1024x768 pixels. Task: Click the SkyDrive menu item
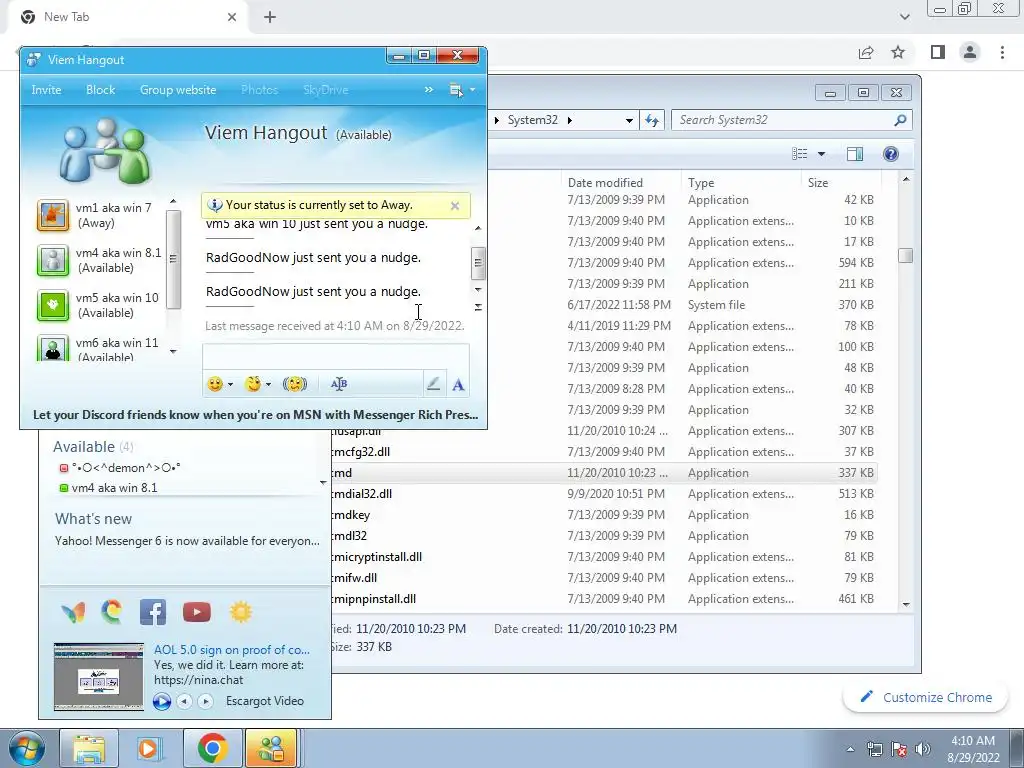(x=325, y=90)
